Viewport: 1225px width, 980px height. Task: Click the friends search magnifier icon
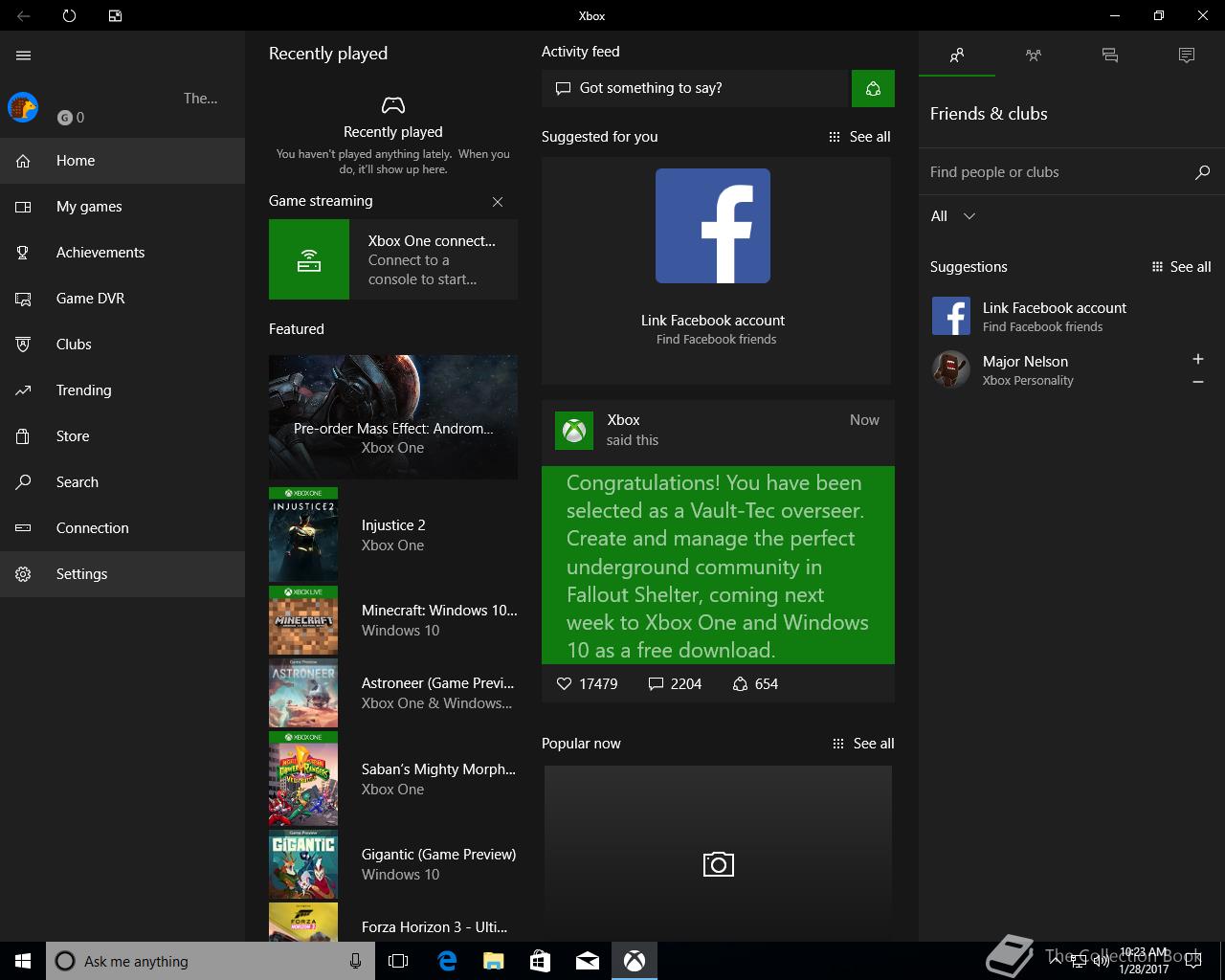click(x=1203, y=172)
